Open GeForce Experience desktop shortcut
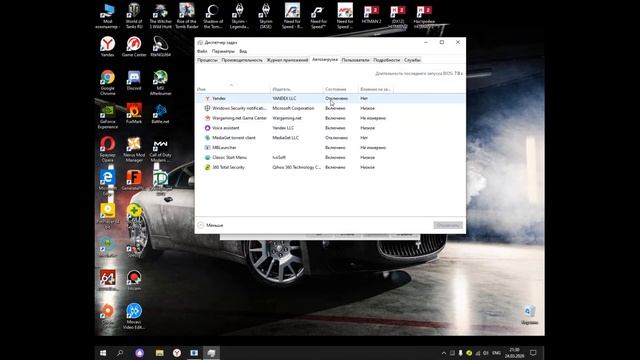640x360 pixels. [x=108, y=116]
